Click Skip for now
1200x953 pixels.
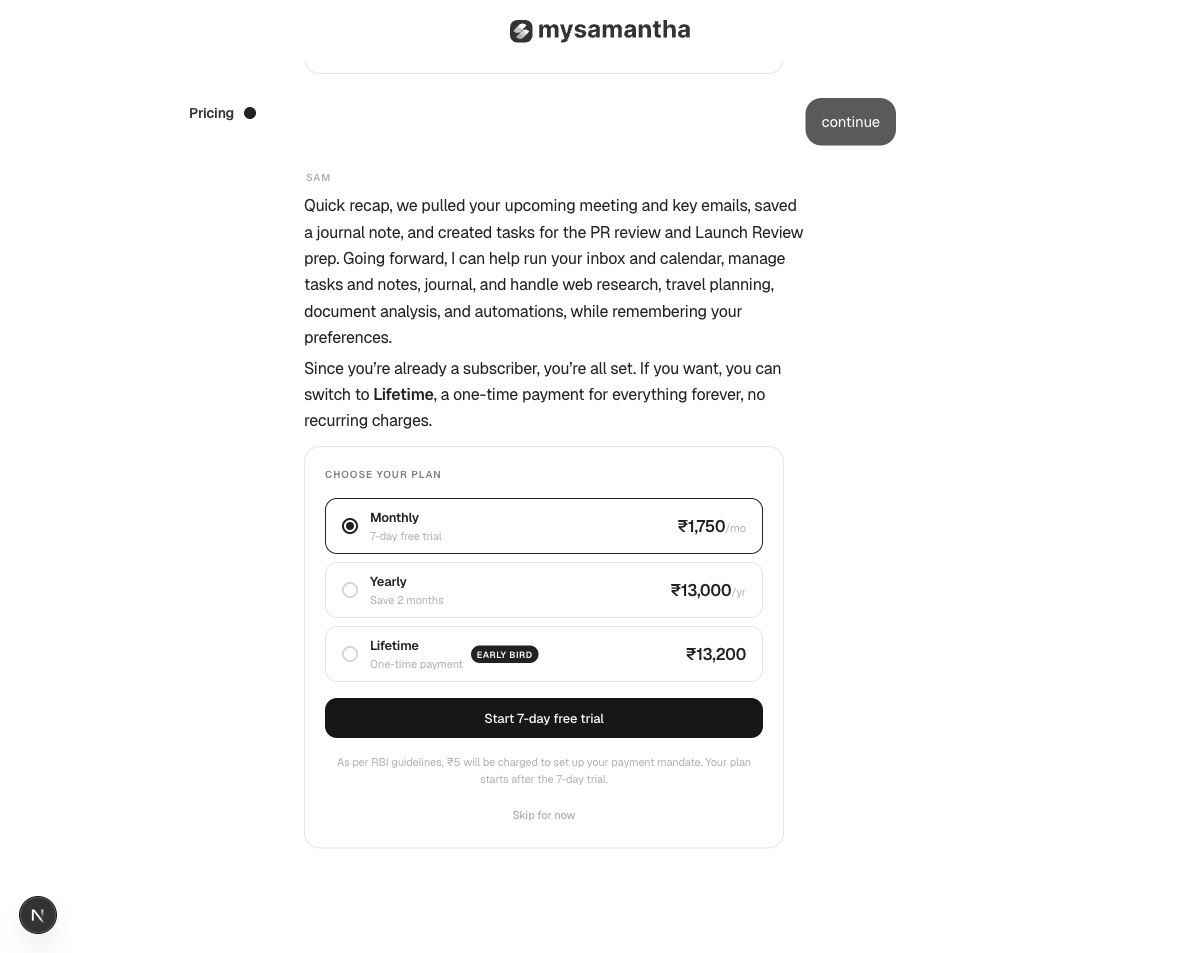tap(544, 815)
